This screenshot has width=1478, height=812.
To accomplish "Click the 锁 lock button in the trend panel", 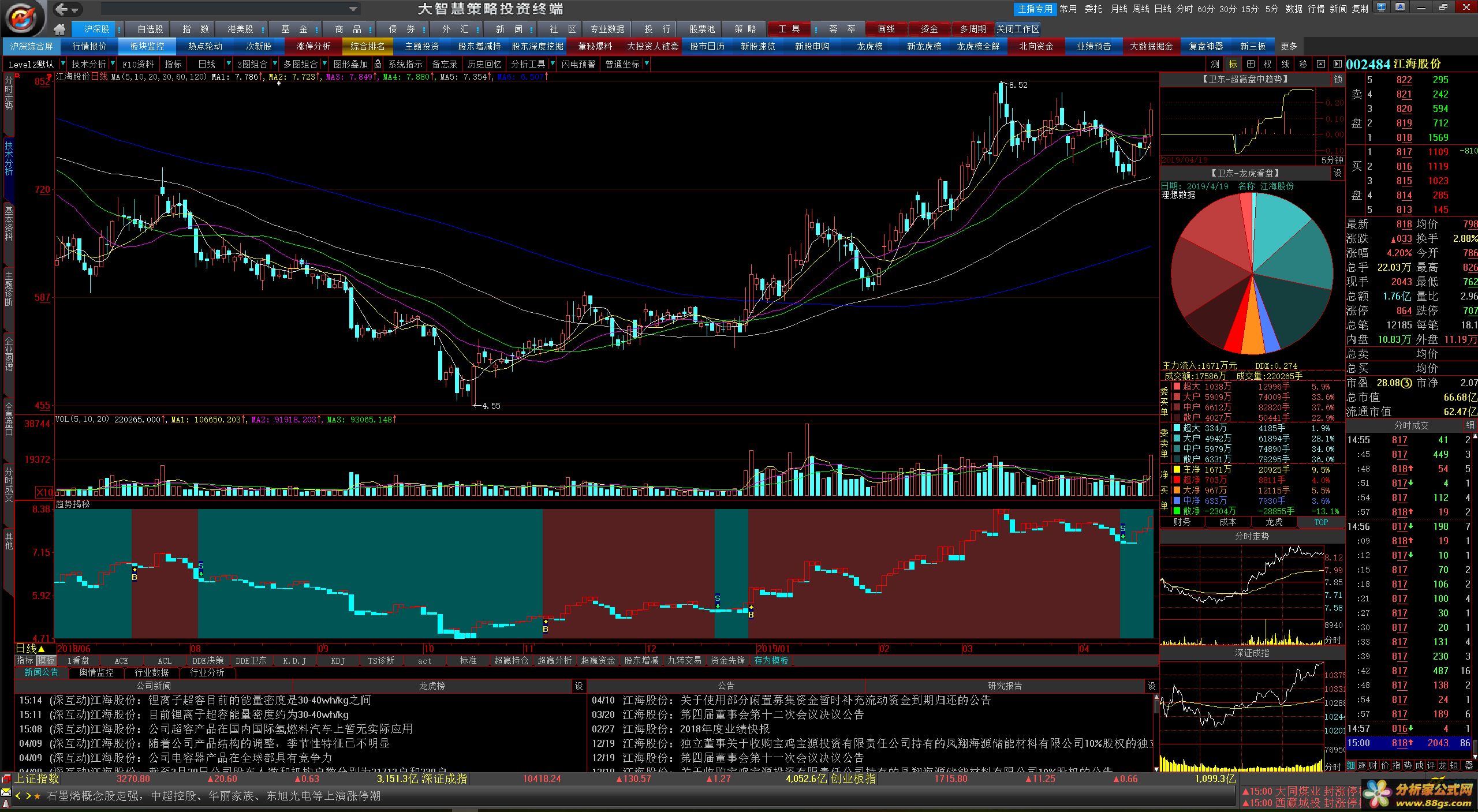I will click(1338, 80).
